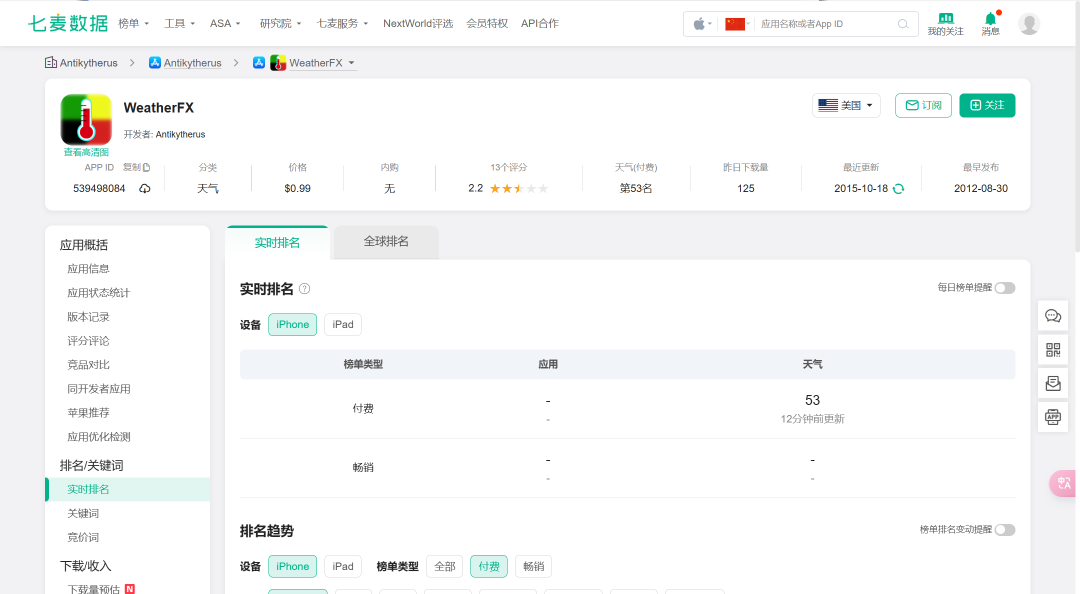Click the download icon beside 539498084

coord(145,189)
